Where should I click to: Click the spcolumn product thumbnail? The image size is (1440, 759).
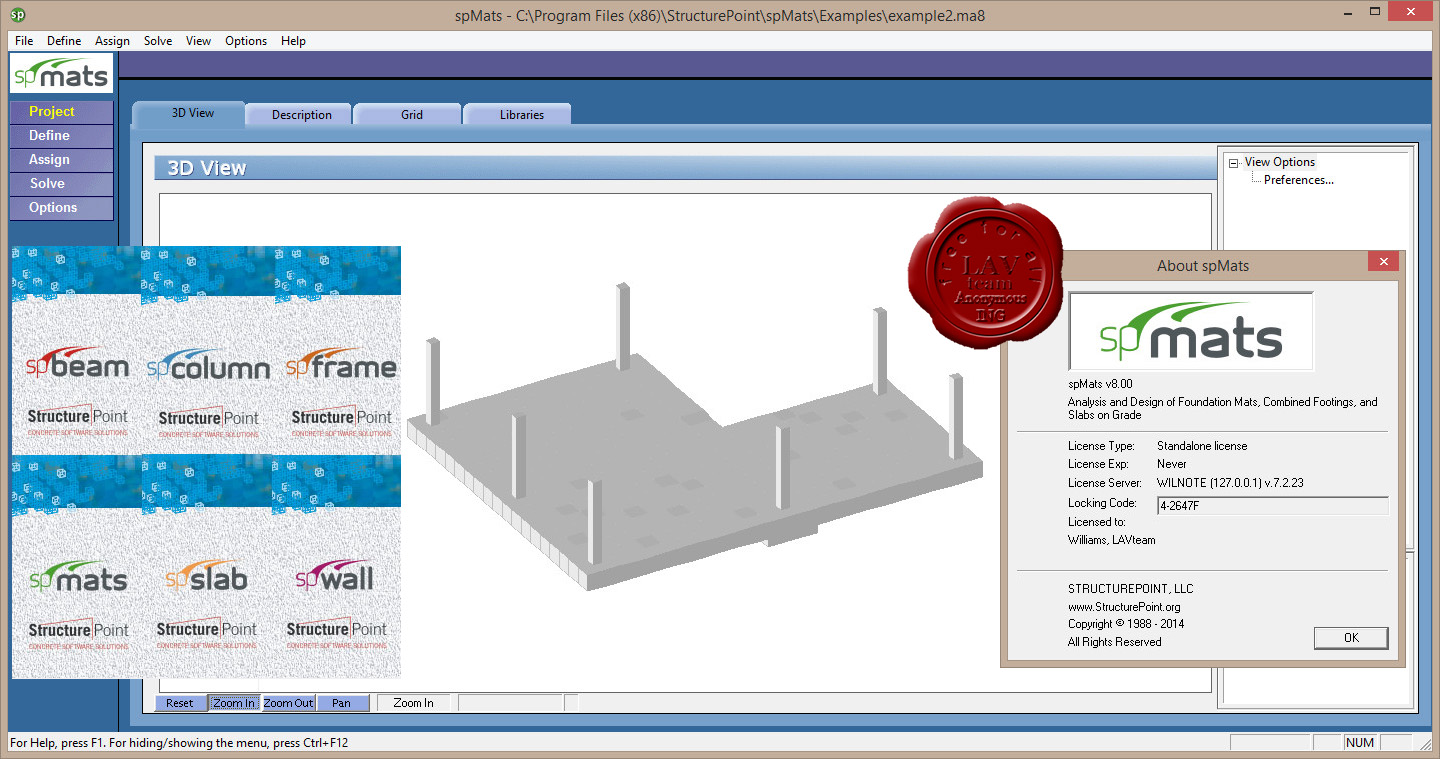tap(208, 350)
